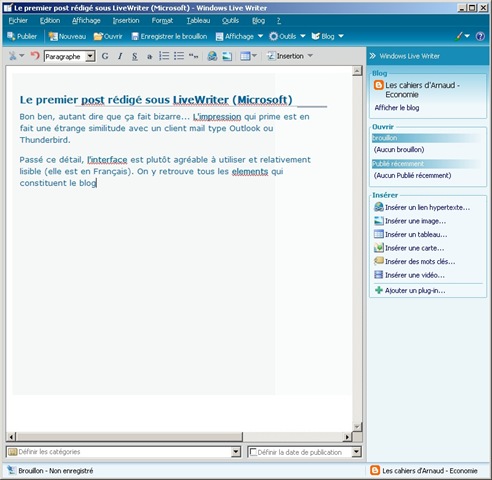The width and height of the screenshot is (492, 480).
Task: Toggle underline with the S icon
Action: point(135,56)
